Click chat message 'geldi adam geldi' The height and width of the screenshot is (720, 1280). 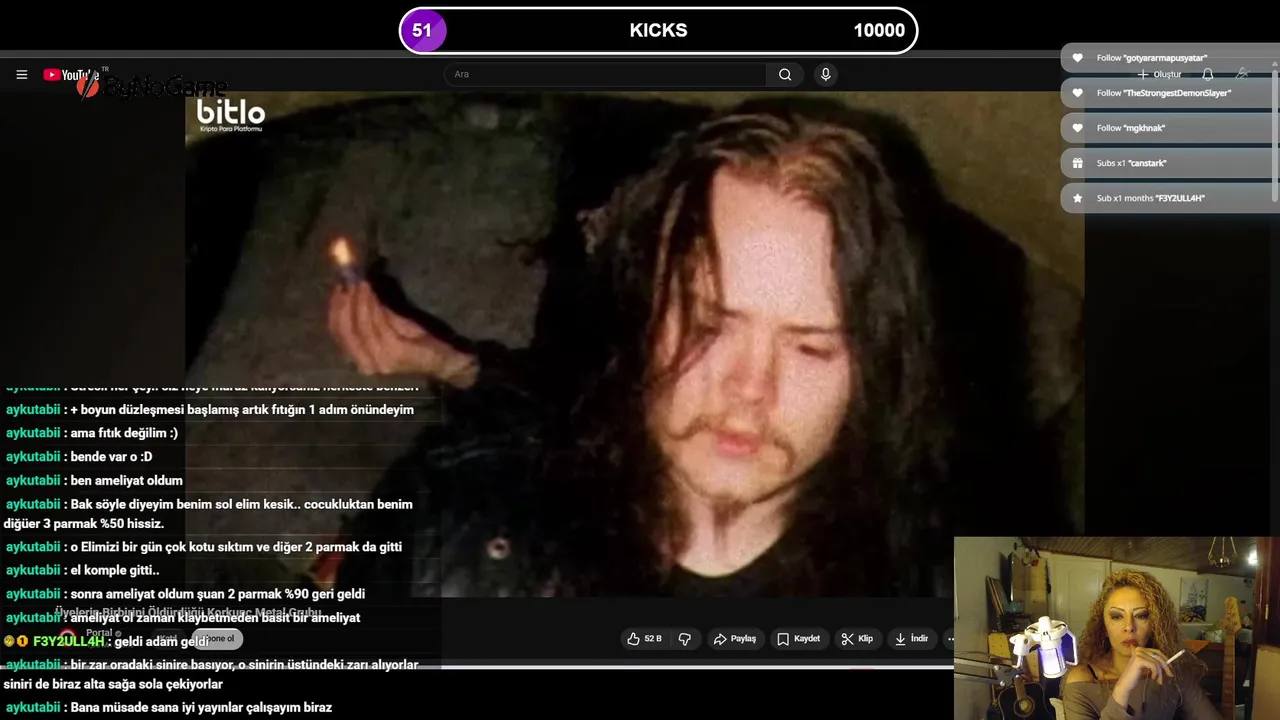pyautogui.click(x=162, y=641)
